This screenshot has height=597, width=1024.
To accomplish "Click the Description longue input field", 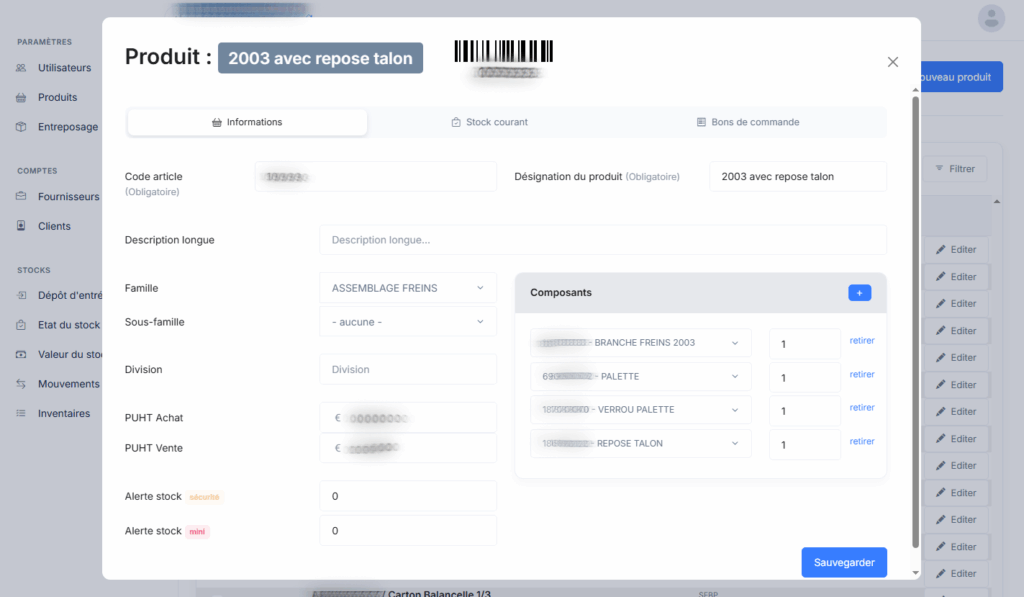I will [602, 240].
